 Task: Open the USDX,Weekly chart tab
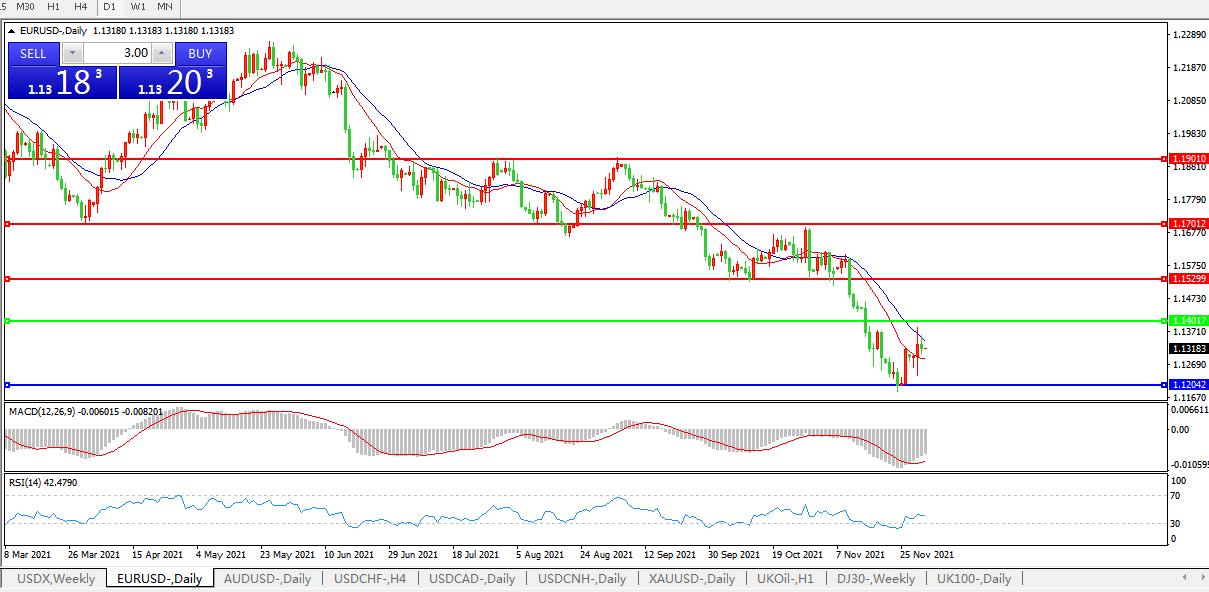point(56,578)
